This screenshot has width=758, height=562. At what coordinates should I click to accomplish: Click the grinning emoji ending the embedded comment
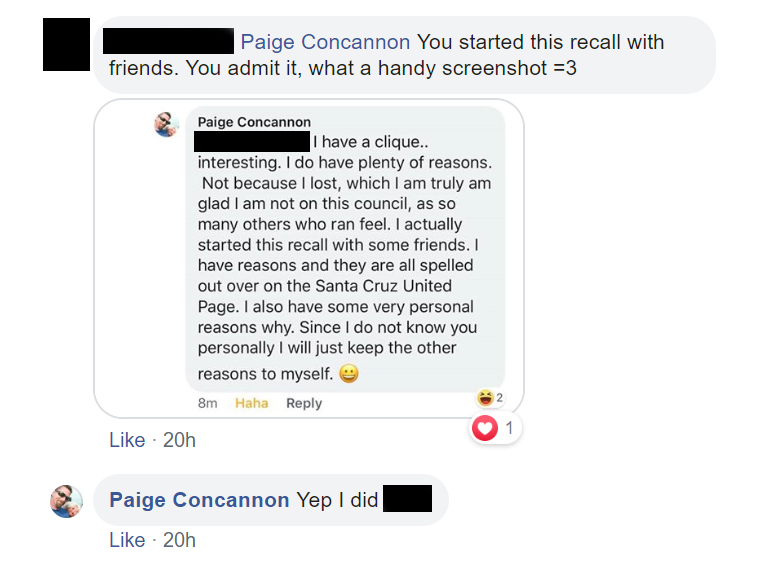[349, 374]
